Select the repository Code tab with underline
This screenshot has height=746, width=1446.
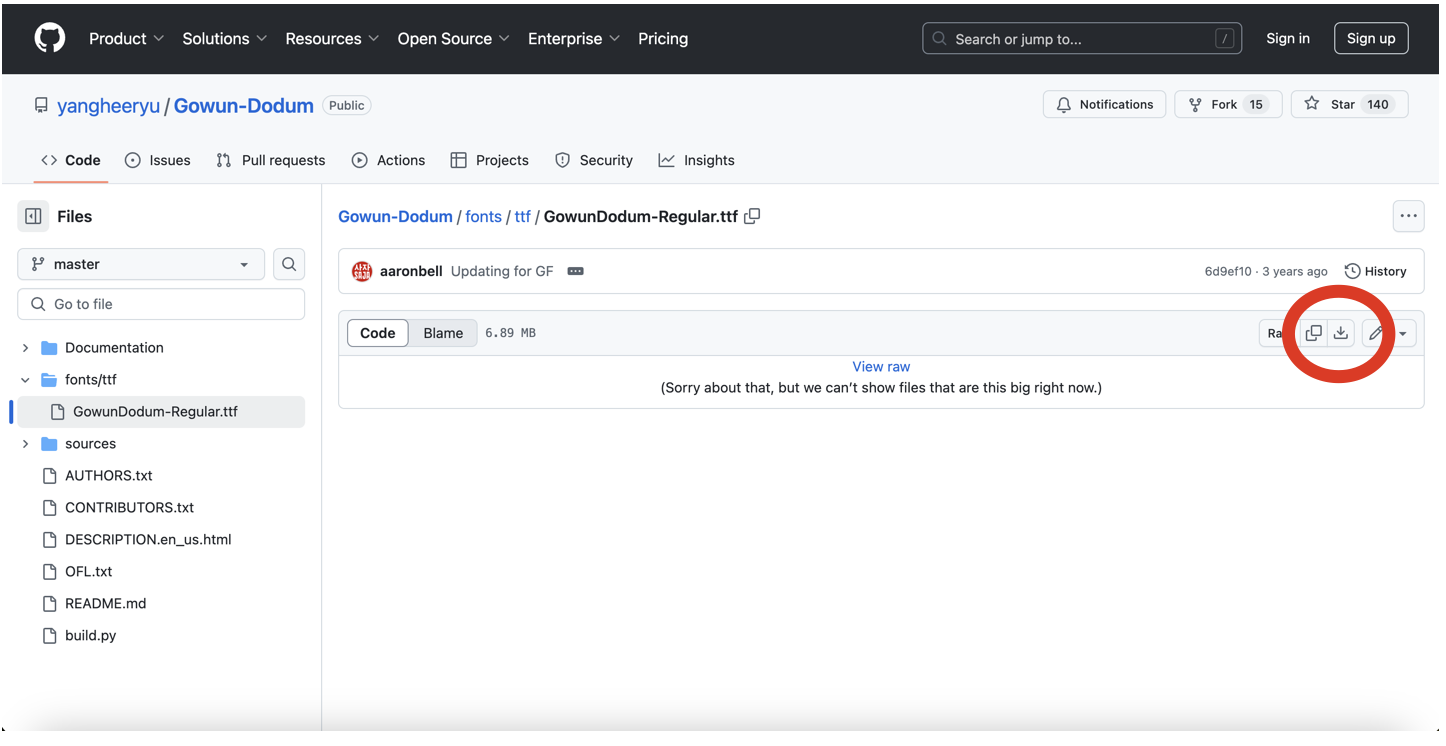tap(71, 160)
